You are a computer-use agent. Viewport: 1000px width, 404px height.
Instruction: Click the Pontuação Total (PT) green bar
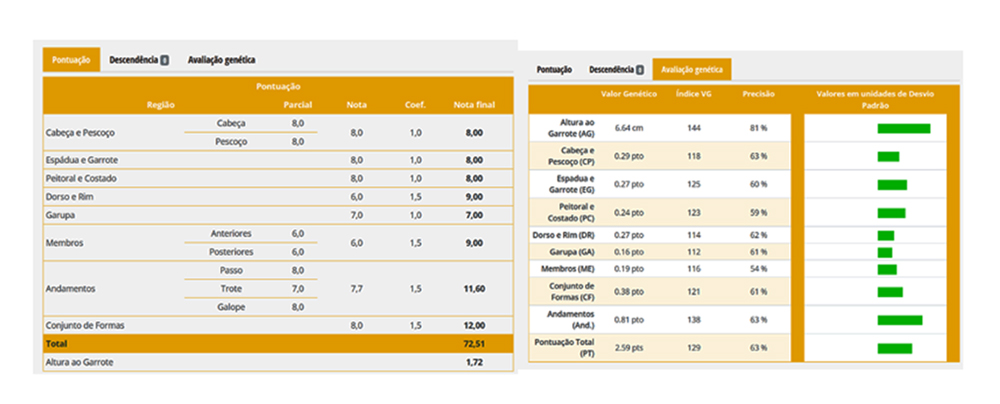click(895, 348)
